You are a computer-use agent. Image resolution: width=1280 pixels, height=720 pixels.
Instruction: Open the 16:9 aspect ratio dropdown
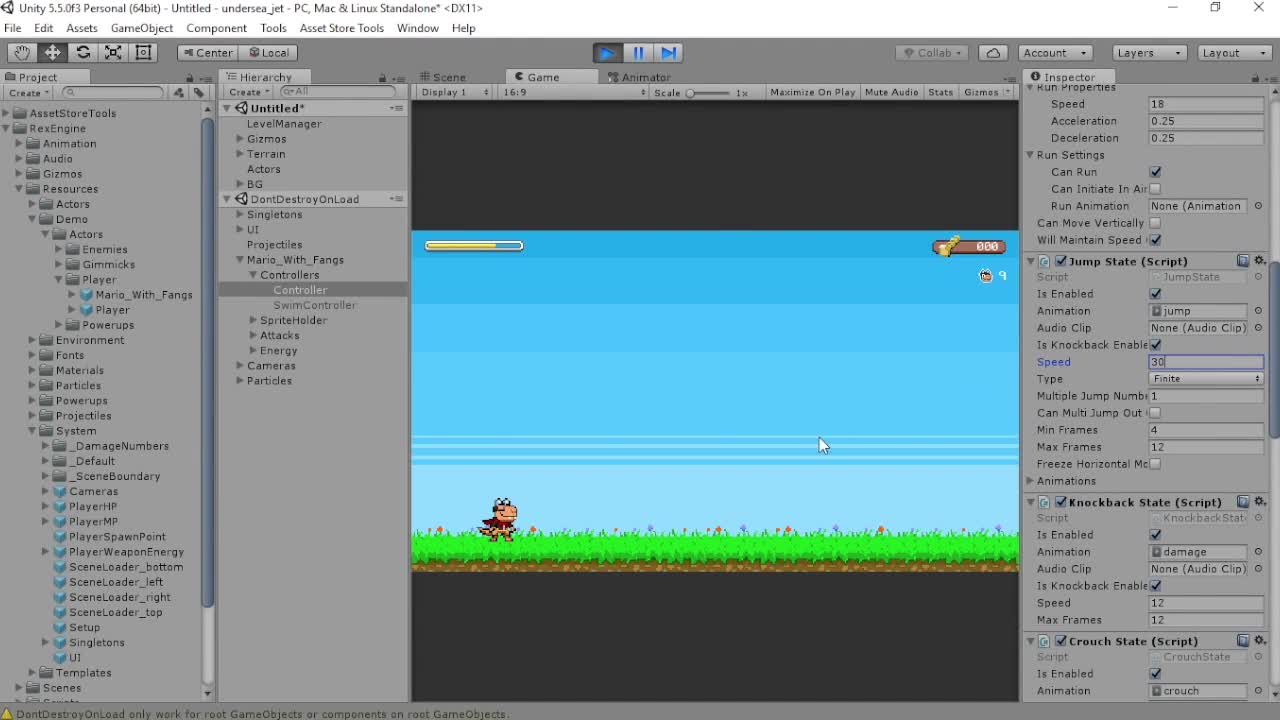572,91
